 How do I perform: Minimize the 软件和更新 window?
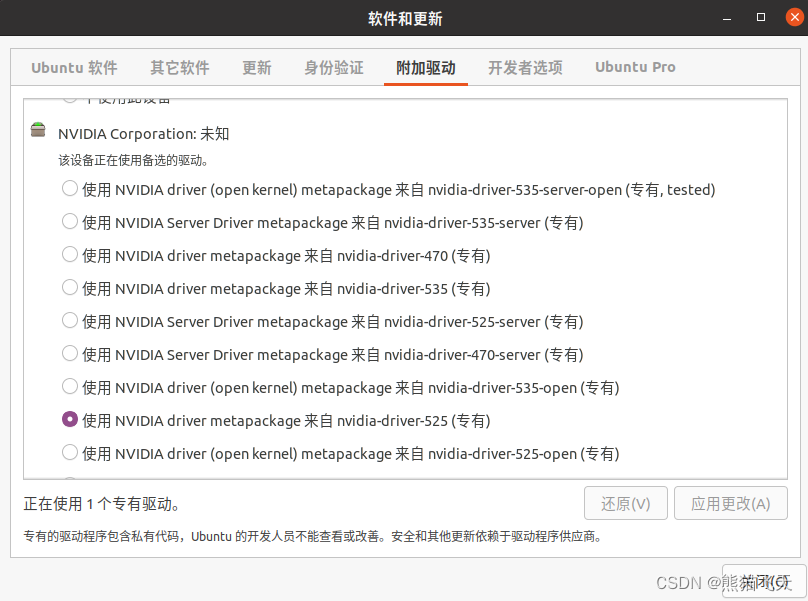click(727, 18)
